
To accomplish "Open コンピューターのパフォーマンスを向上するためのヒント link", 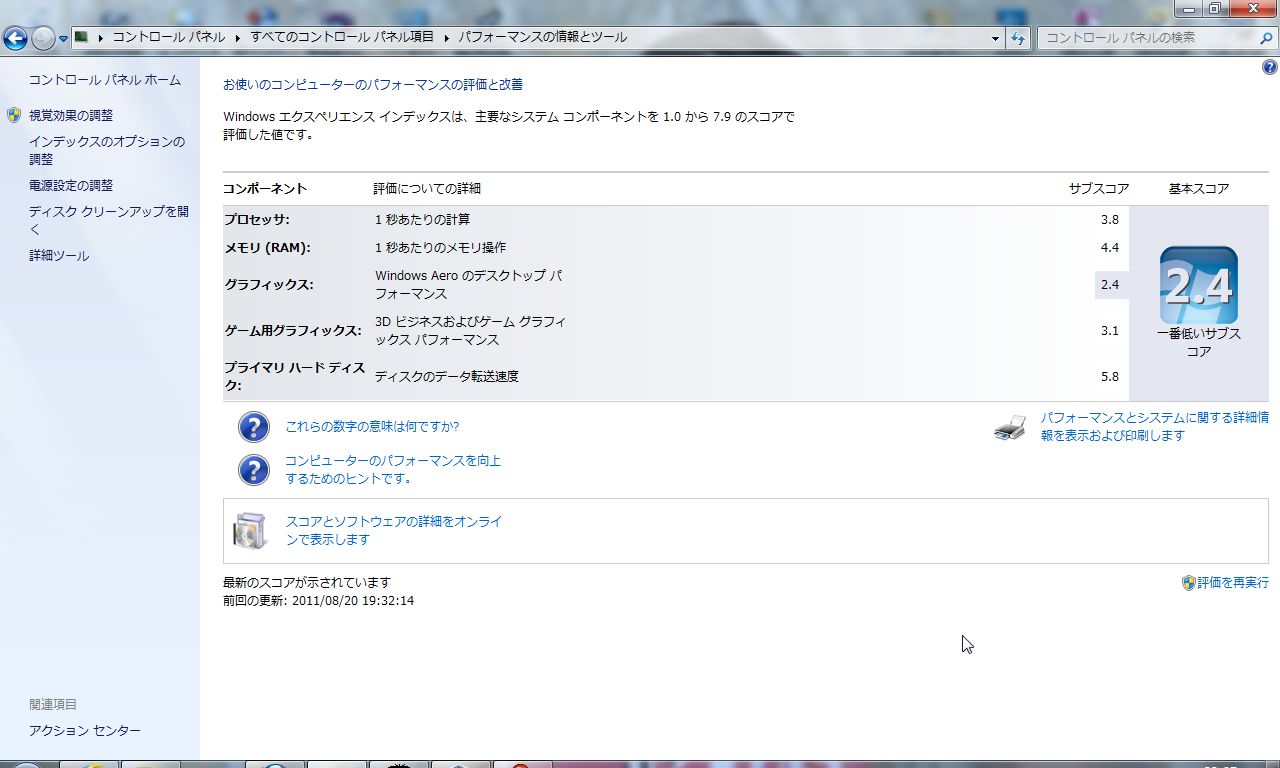I will pyautogui.click(x=393, y=469).
